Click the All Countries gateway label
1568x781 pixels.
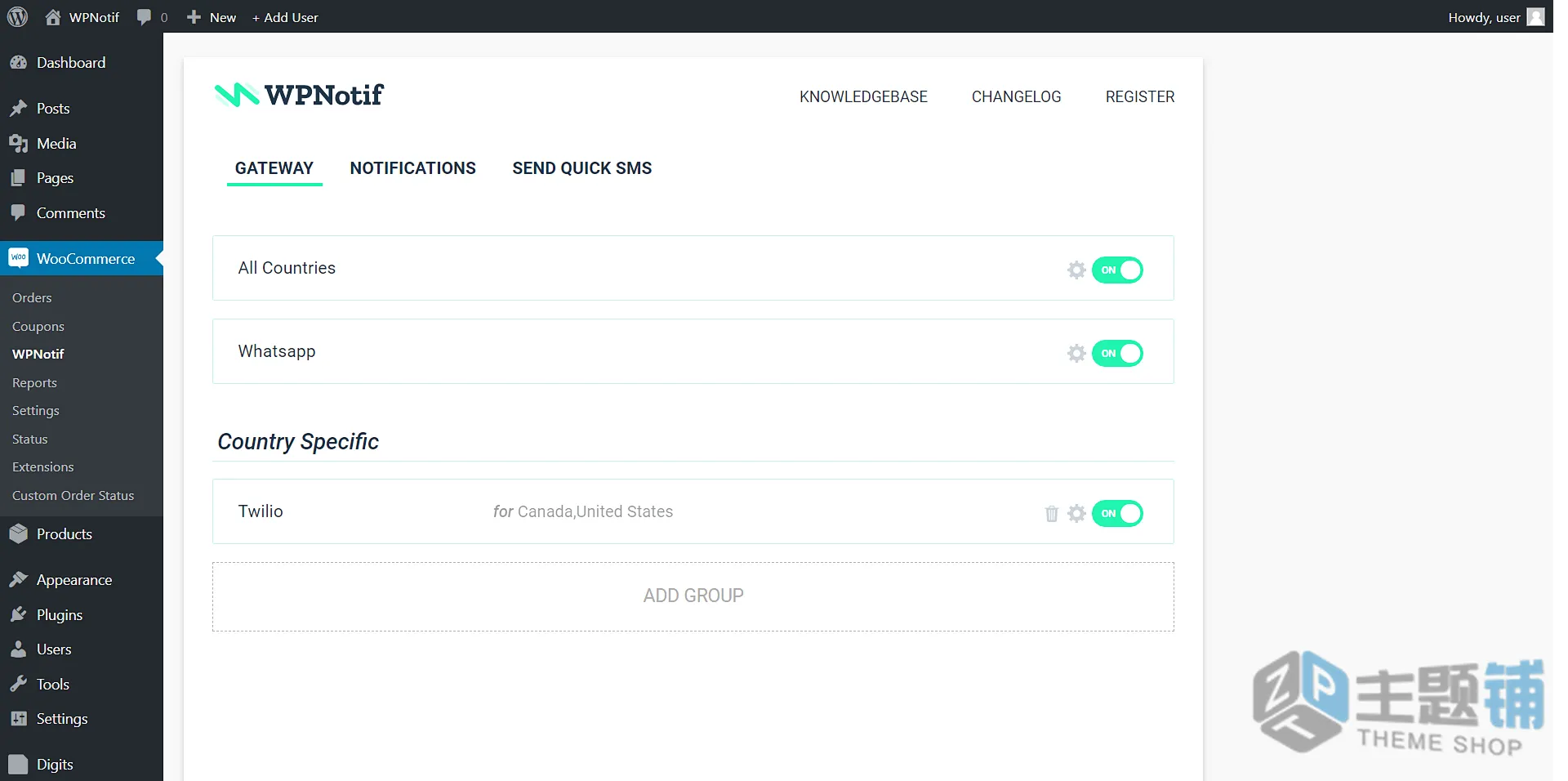click(x=287, y=268)
